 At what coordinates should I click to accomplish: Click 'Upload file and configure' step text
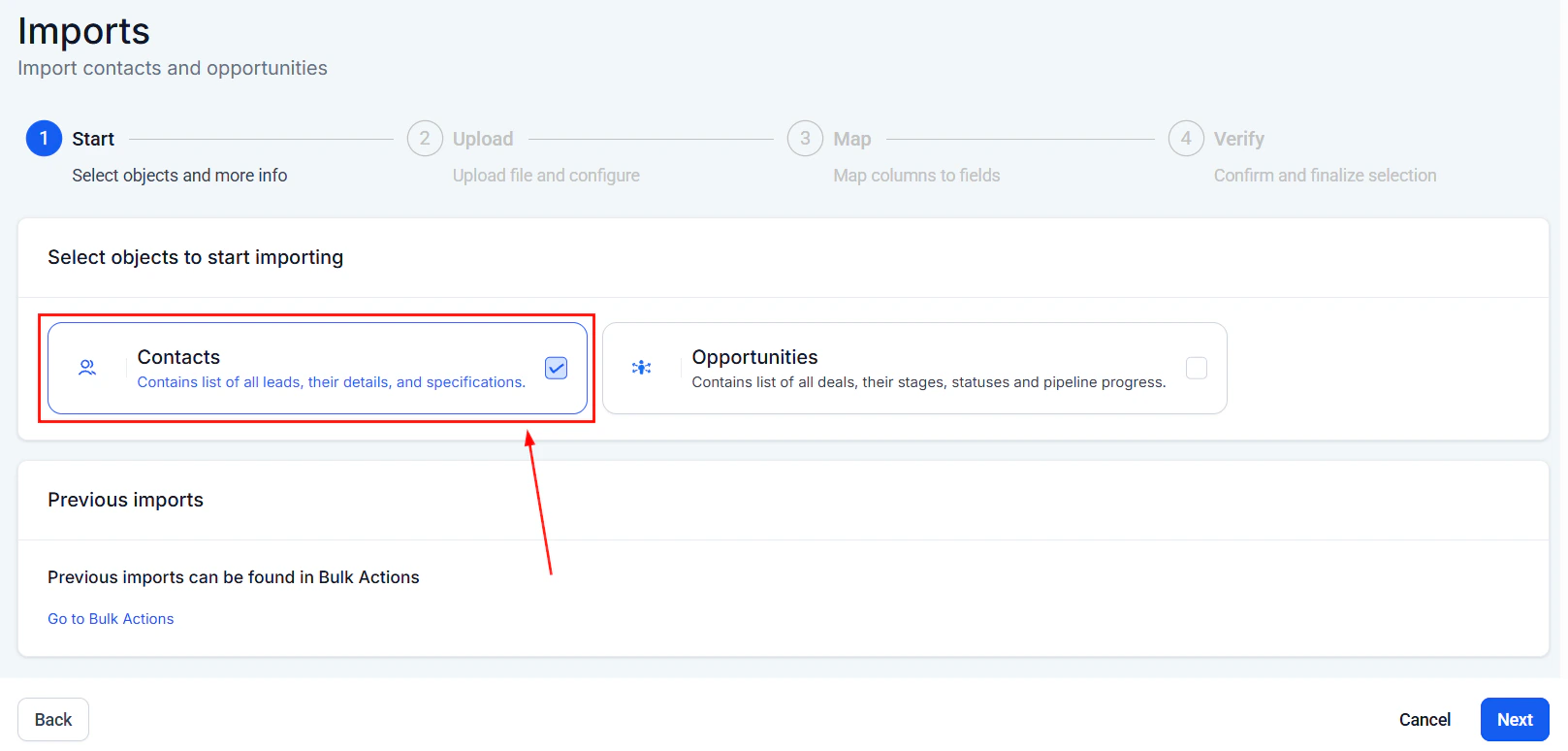(546, 176)
